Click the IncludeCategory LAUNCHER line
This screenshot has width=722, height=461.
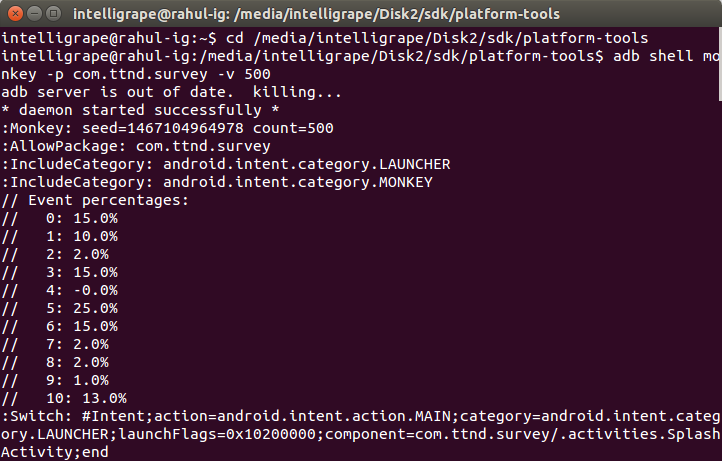(226, 164)
